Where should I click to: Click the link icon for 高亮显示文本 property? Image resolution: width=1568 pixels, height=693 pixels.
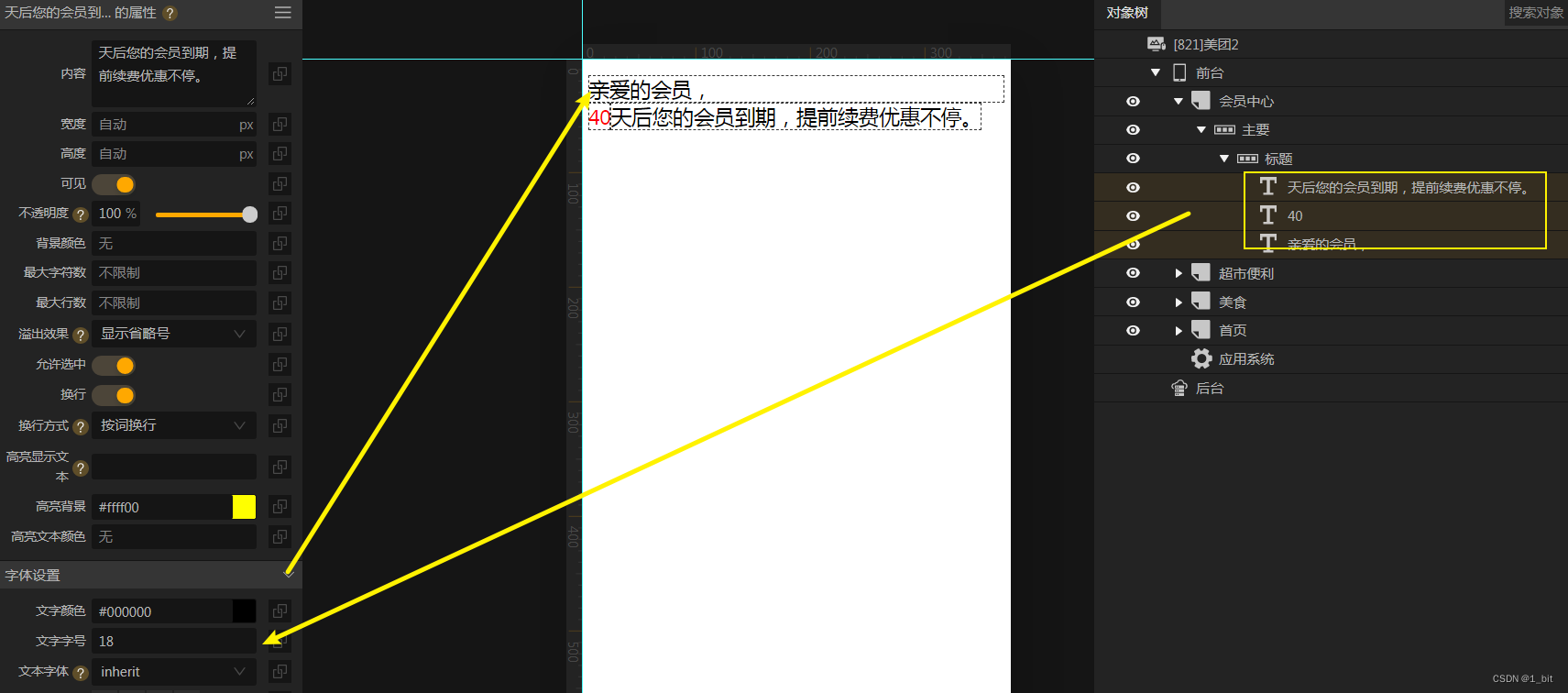click(x=280, y=467)
